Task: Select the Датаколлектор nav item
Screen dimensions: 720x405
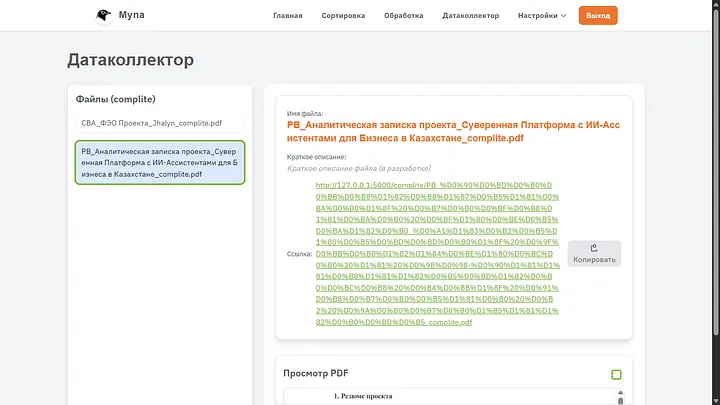Action: [470, 16]
